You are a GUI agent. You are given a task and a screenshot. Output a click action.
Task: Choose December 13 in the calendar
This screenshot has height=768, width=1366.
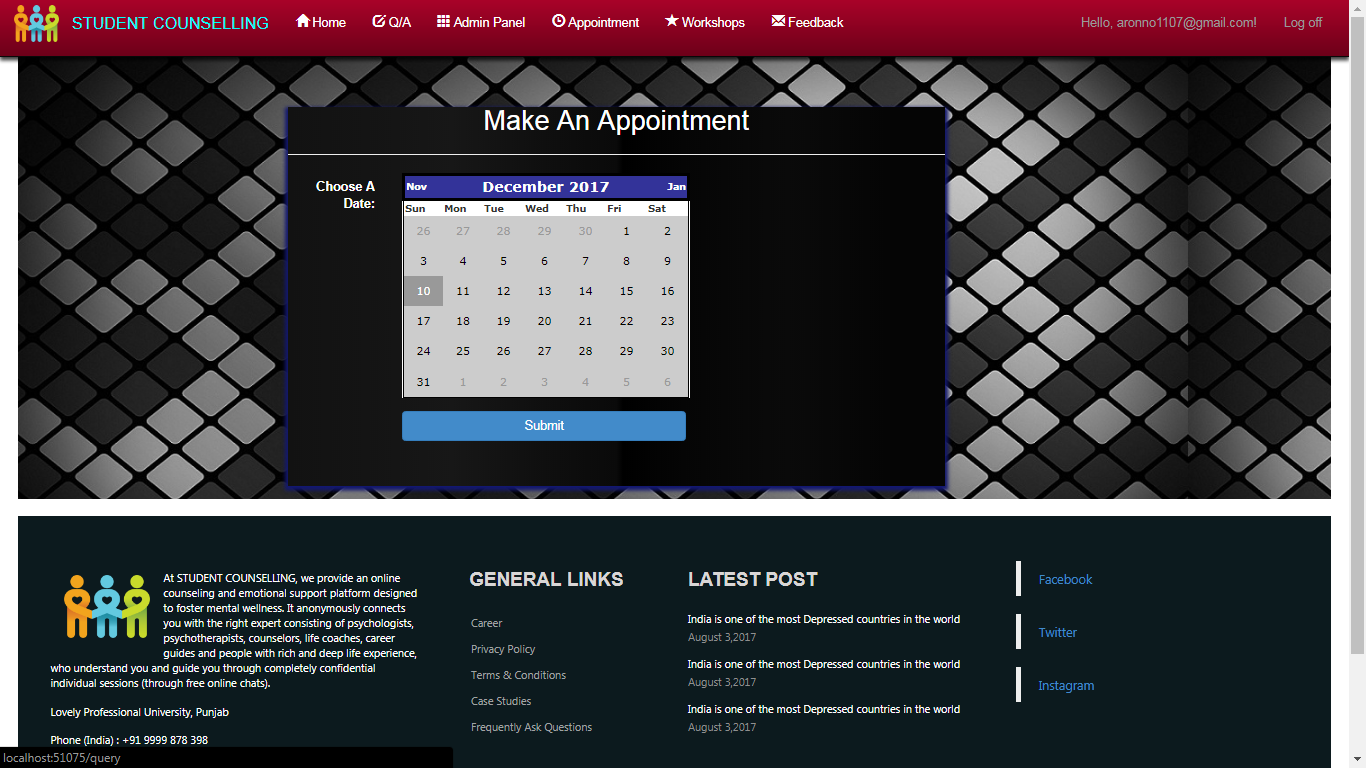pyautogui.click(x=544, y=291)
